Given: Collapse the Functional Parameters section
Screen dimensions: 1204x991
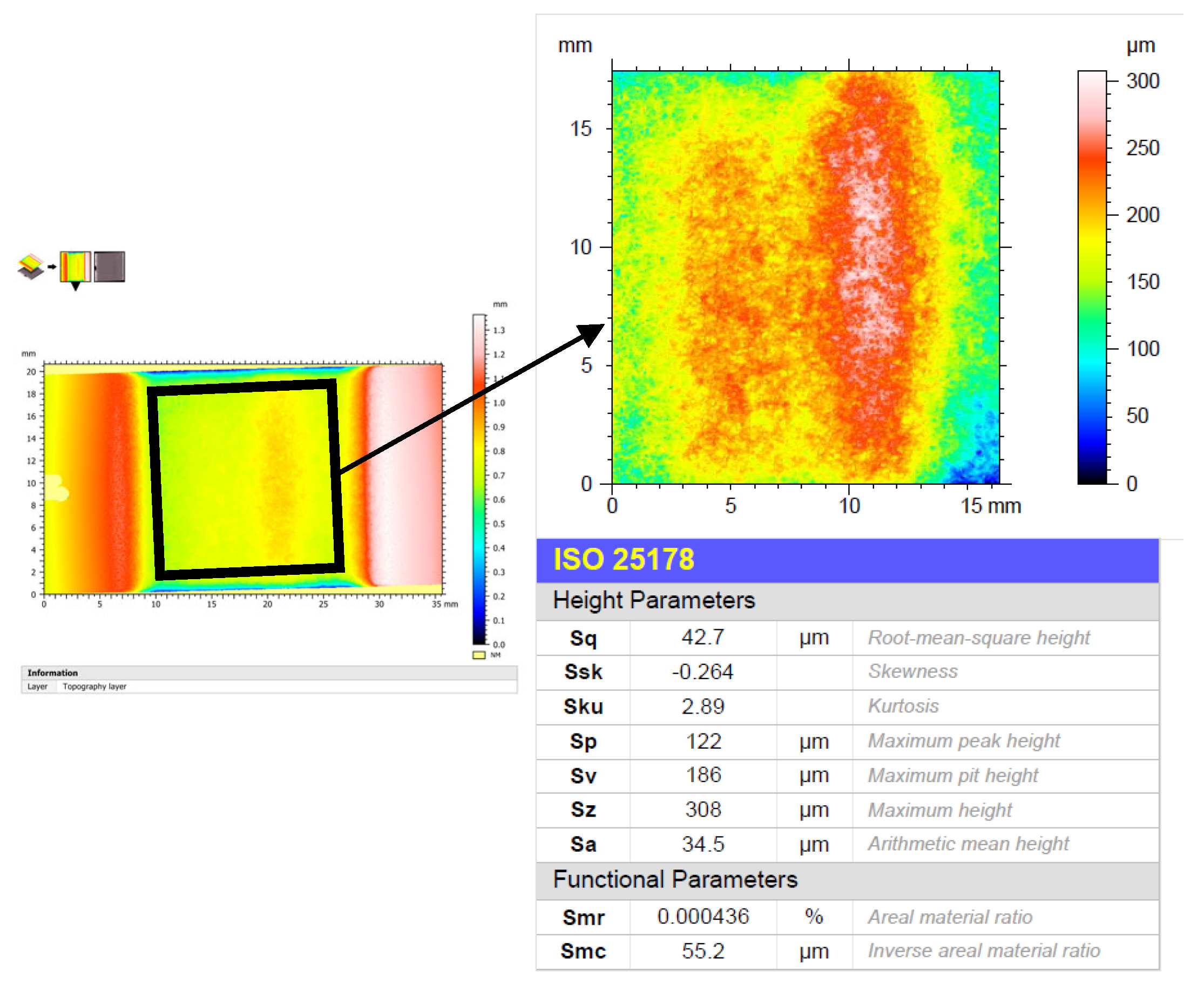Looking at the screenshot, I should point(674,879).
